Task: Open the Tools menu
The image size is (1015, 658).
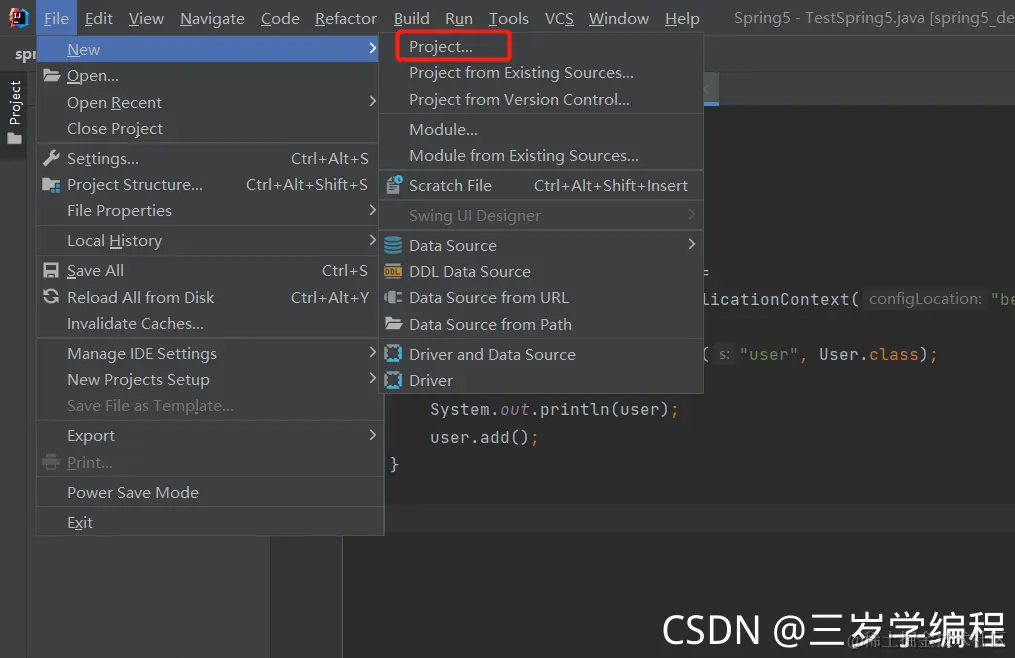Action: 508,19
